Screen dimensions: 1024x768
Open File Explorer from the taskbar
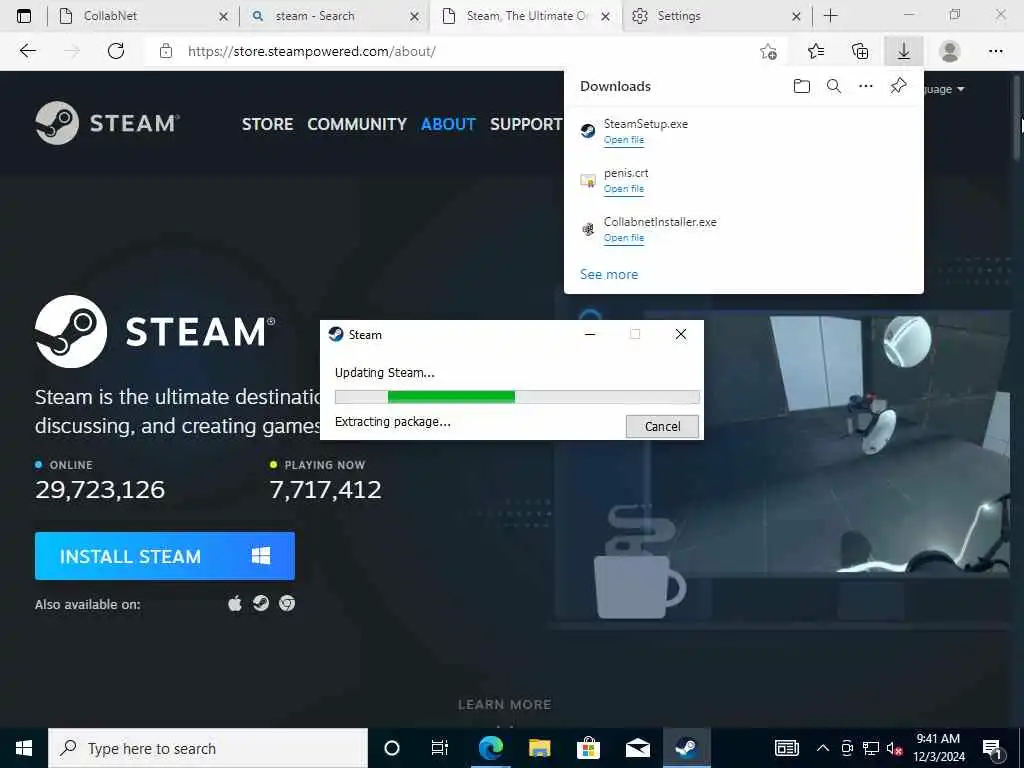(x=539, y=748)
